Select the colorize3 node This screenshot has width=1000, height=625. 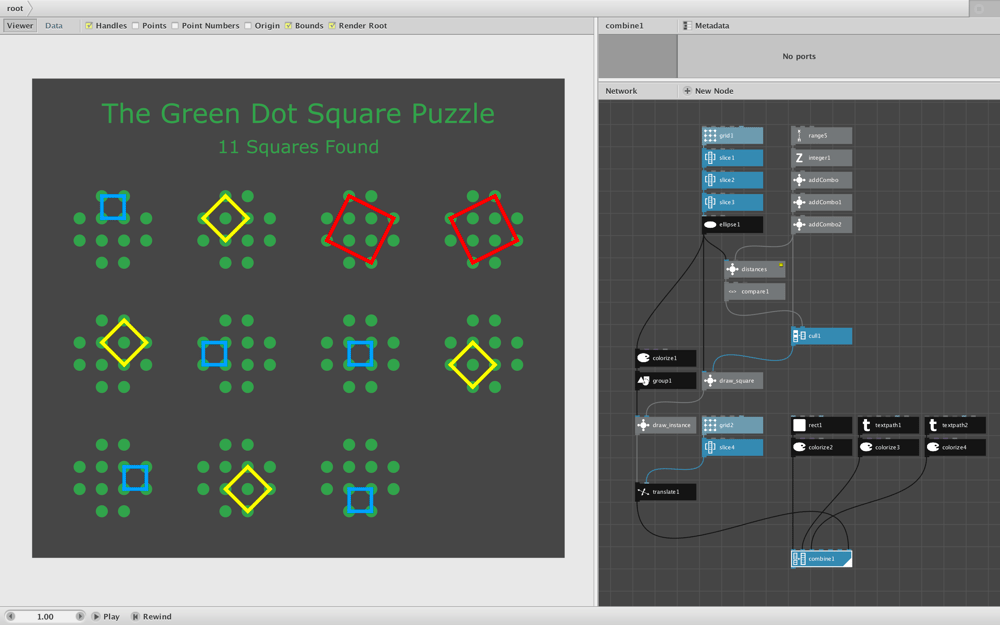coord(888,448)
